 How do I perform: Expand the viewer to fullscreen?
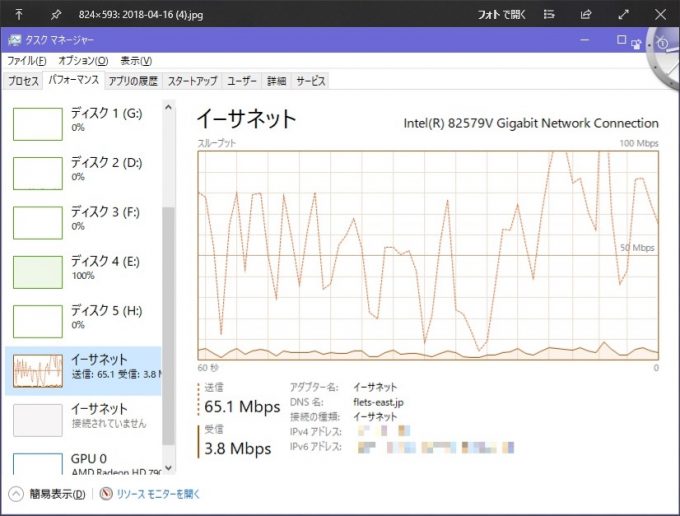623,14
